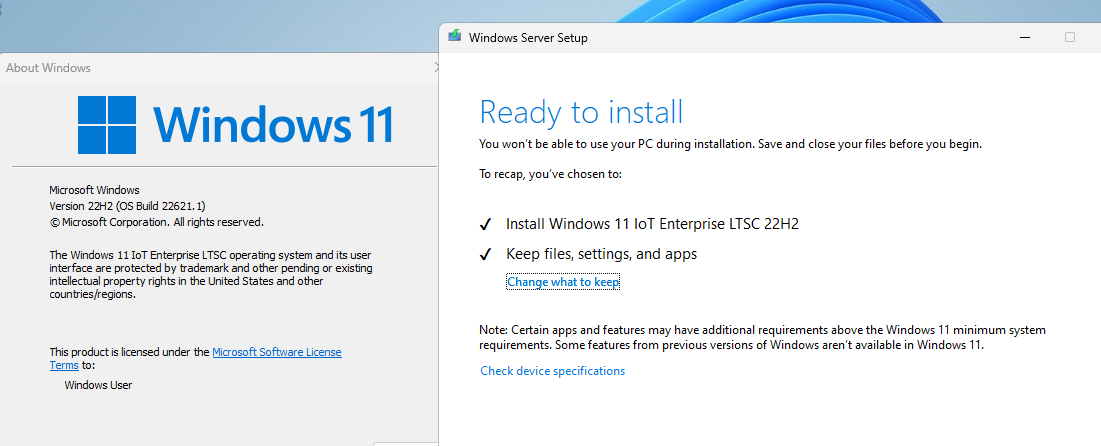Click the Windows 11 logo in About Windows
1101x446 pixels.
click(x=235, y=125)
